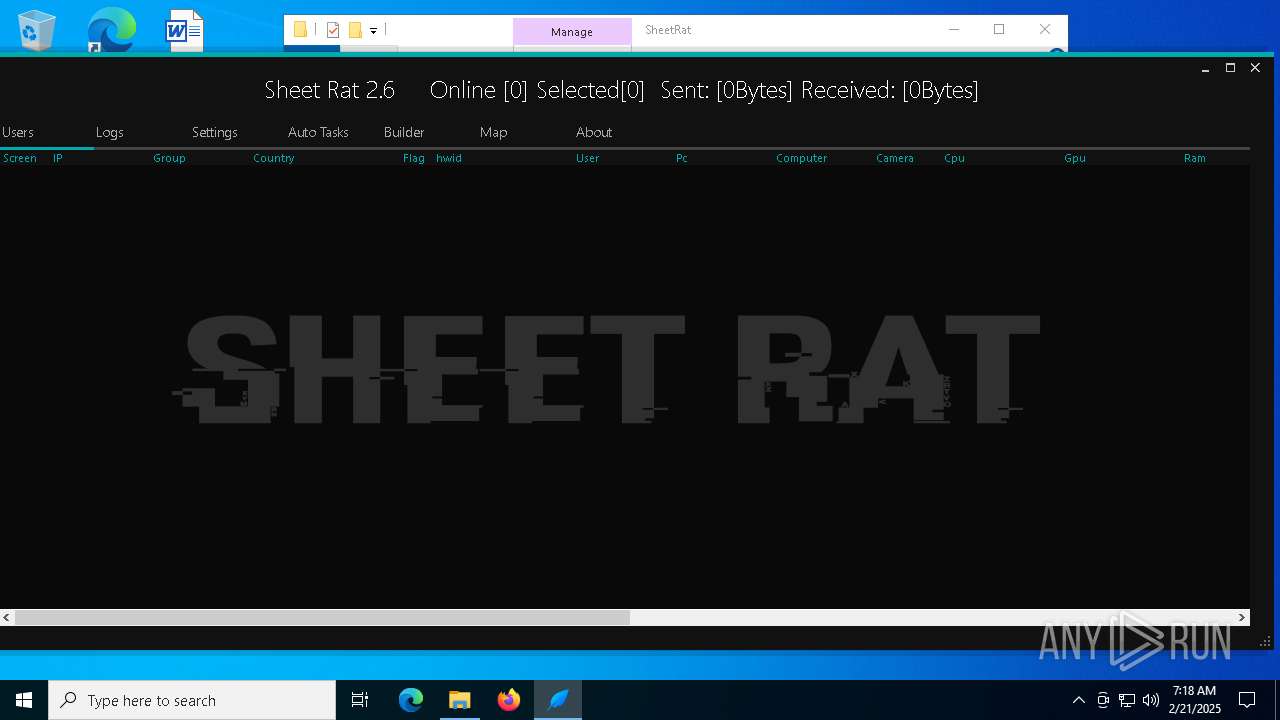Select the Word document on the desktop
Image resolution: width=1280 pixels, height=720 pixels.
point(184,30)
